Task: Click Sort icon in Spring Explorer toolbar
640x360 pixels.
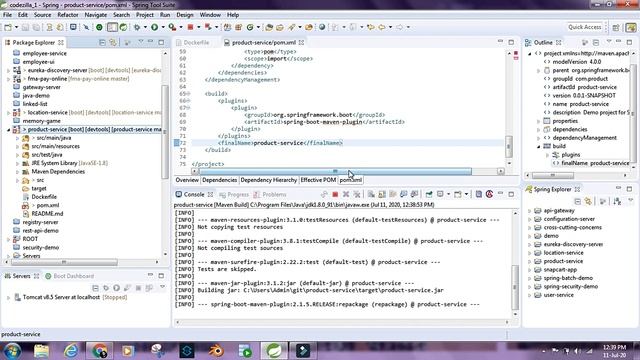Action: click(x=617, y=201)
